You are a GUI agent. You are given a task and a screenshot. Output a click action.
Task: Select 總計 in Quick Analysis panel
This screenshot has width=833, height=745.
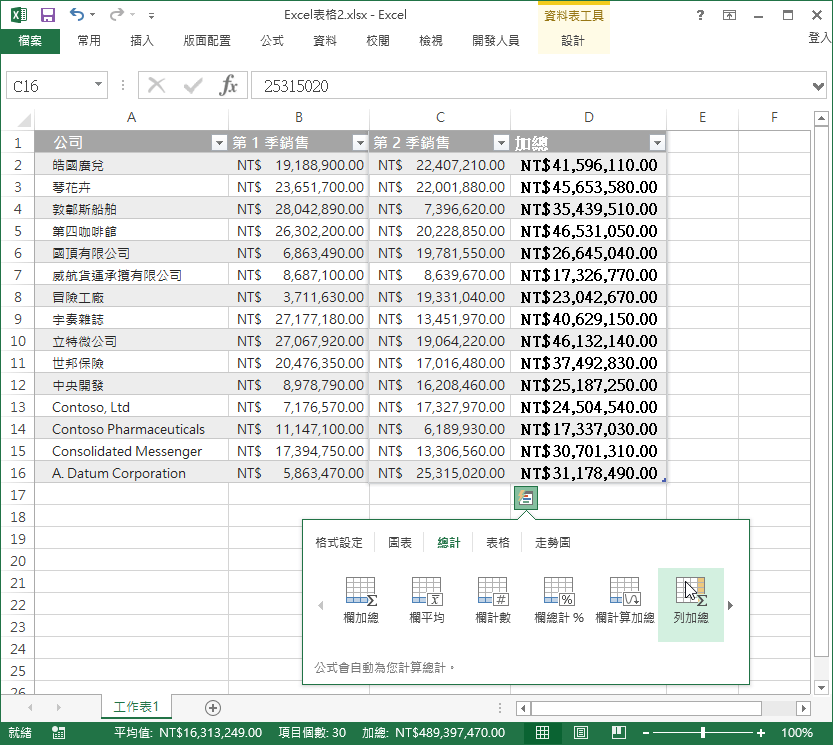coord(448,543)
